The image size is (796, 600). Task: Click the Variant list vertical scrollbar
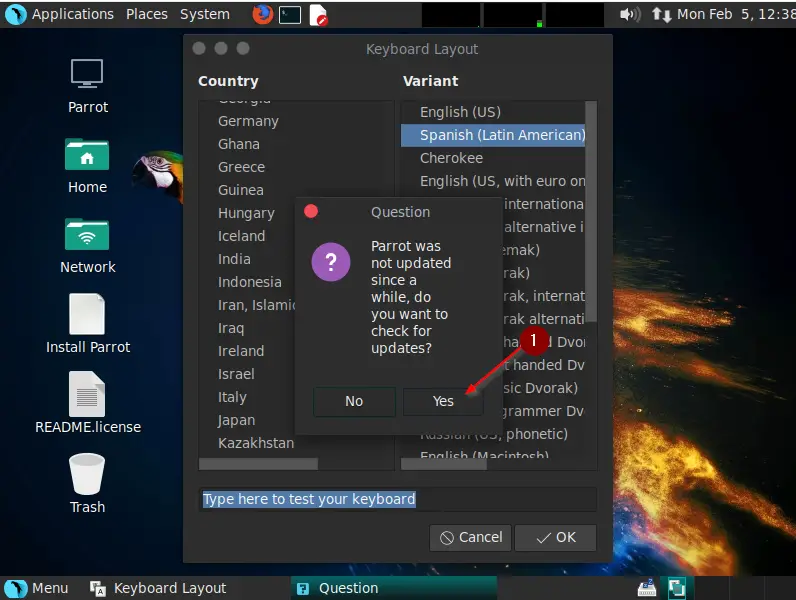(590, 211)
